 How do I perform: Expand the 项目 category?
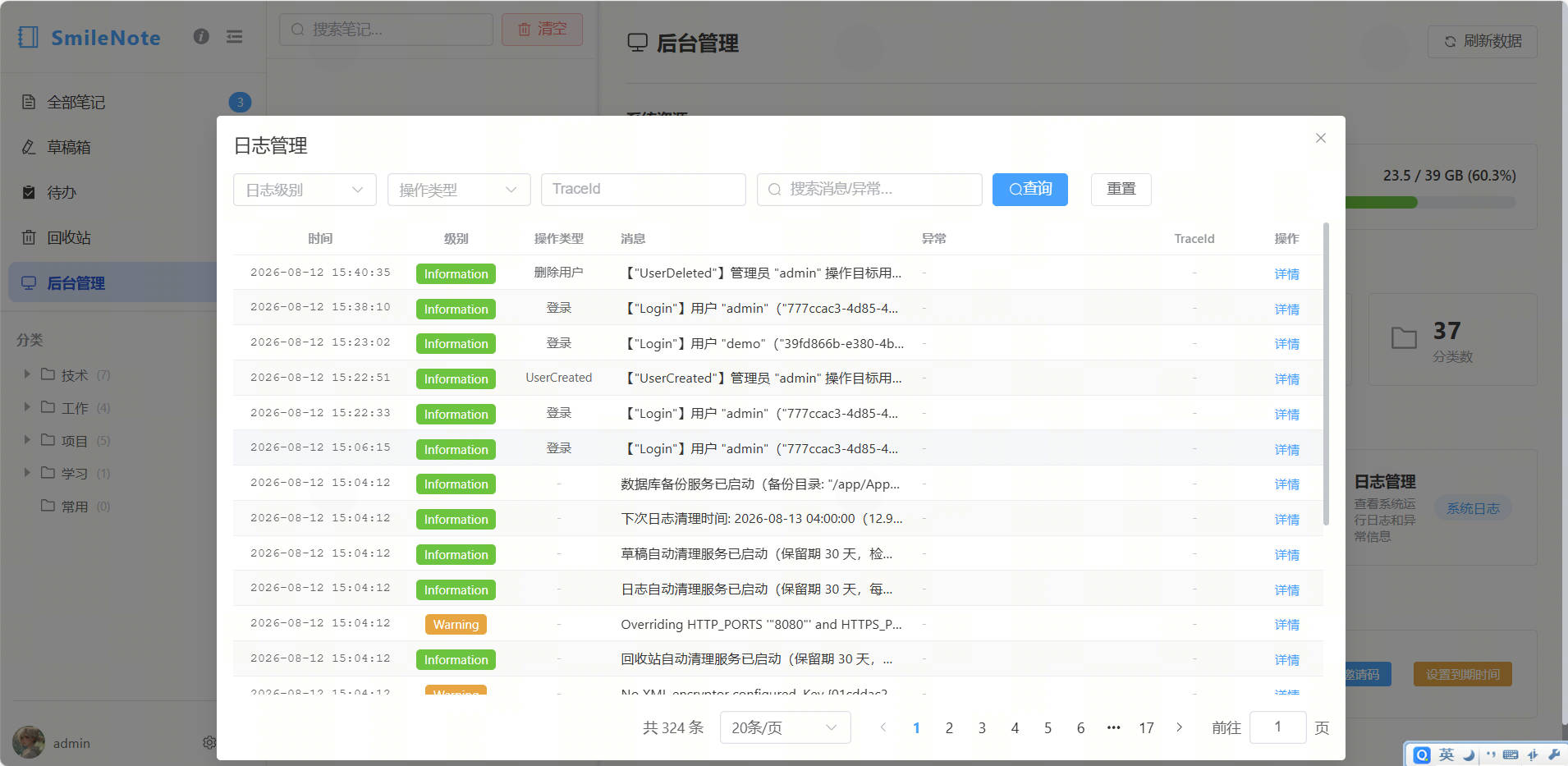pos(27,440)
